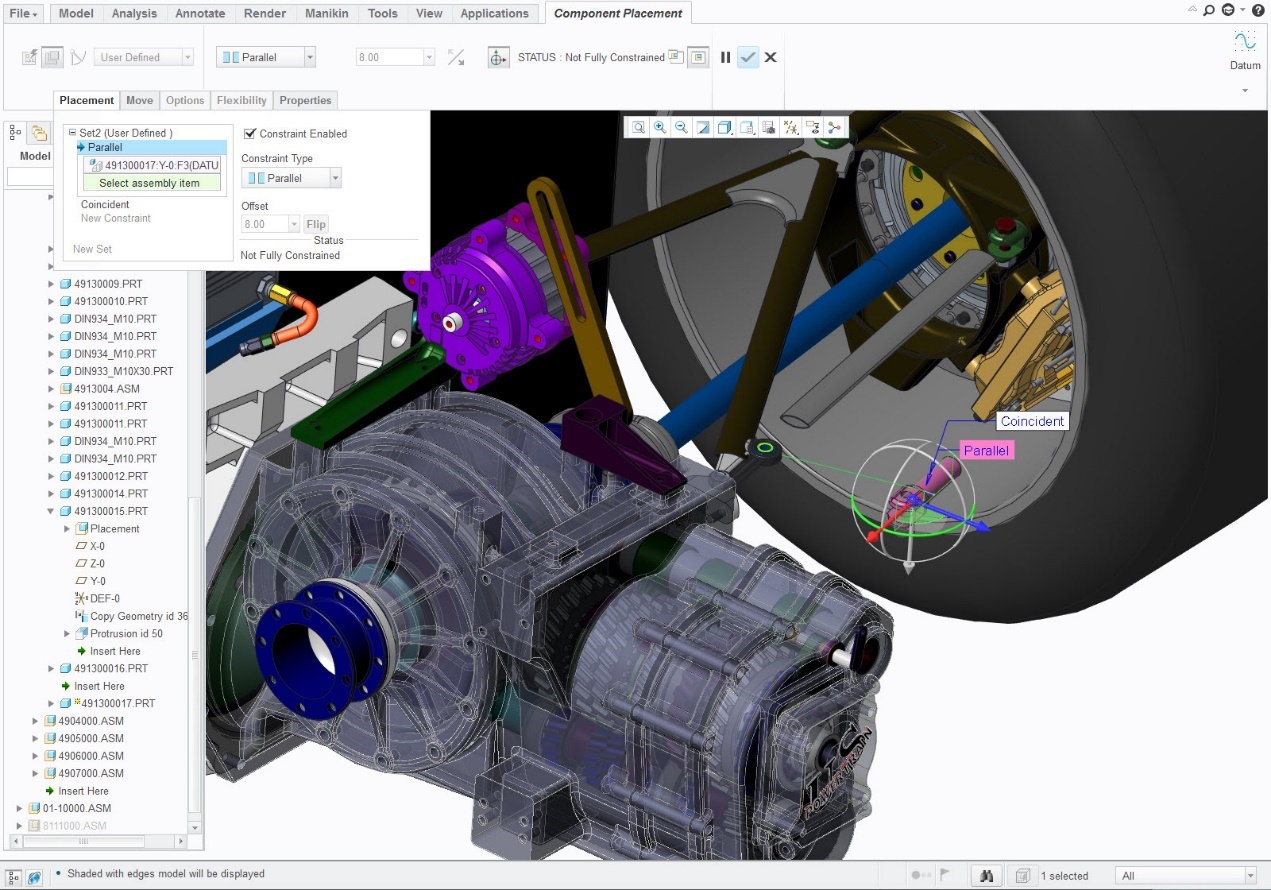1271x890 pixels.
Task: Click the browser icon in status bar
Action: 35,877
